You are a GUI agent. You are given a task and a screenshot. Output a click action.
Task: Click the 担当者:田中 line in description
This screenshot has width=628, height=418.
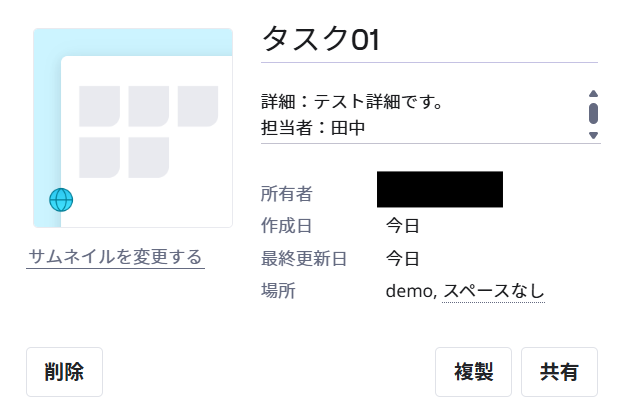[x=313, y=128]
